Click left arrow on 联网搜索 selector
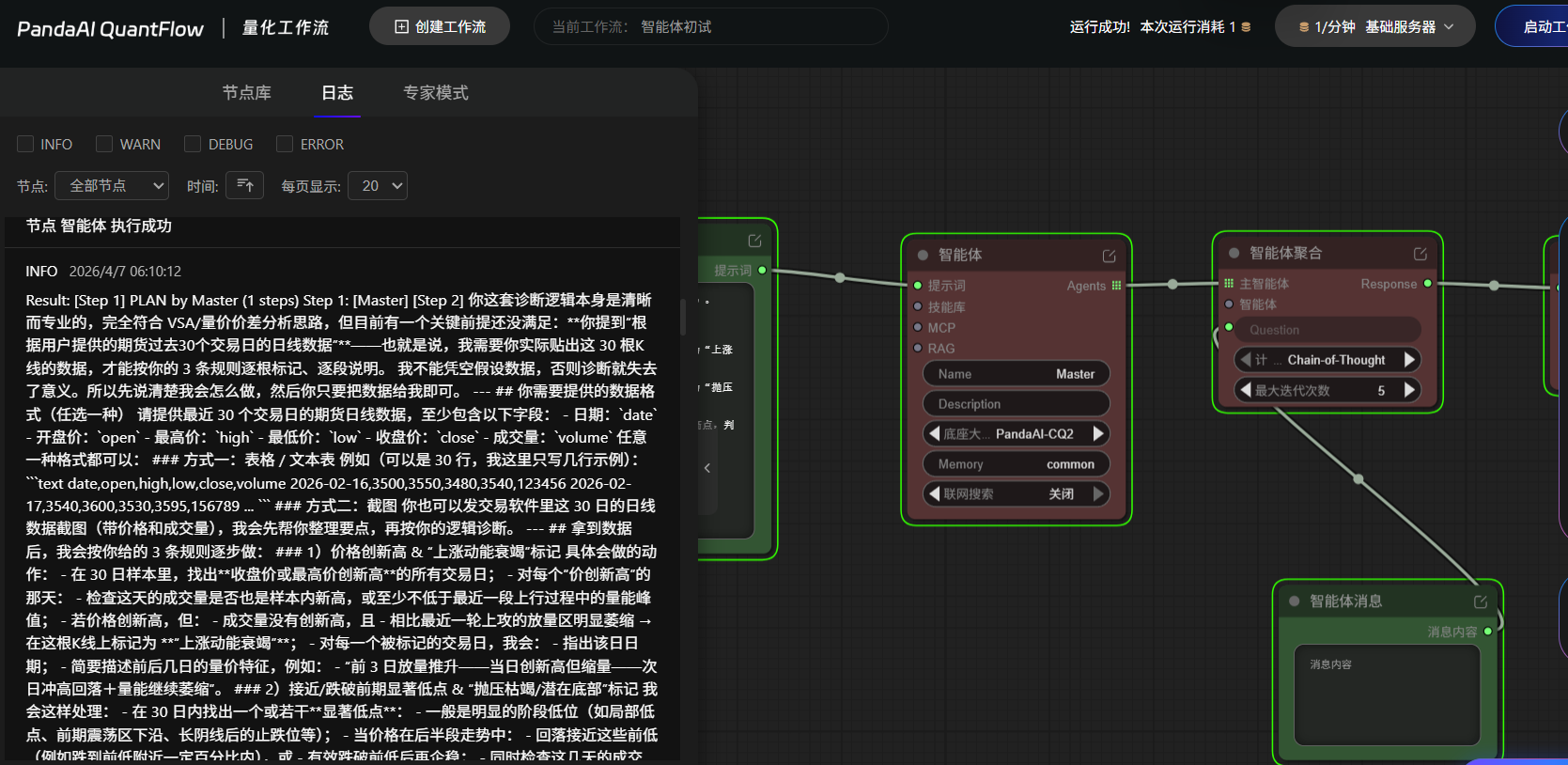This screenshot has width=1568, height=765. point(934,493)
